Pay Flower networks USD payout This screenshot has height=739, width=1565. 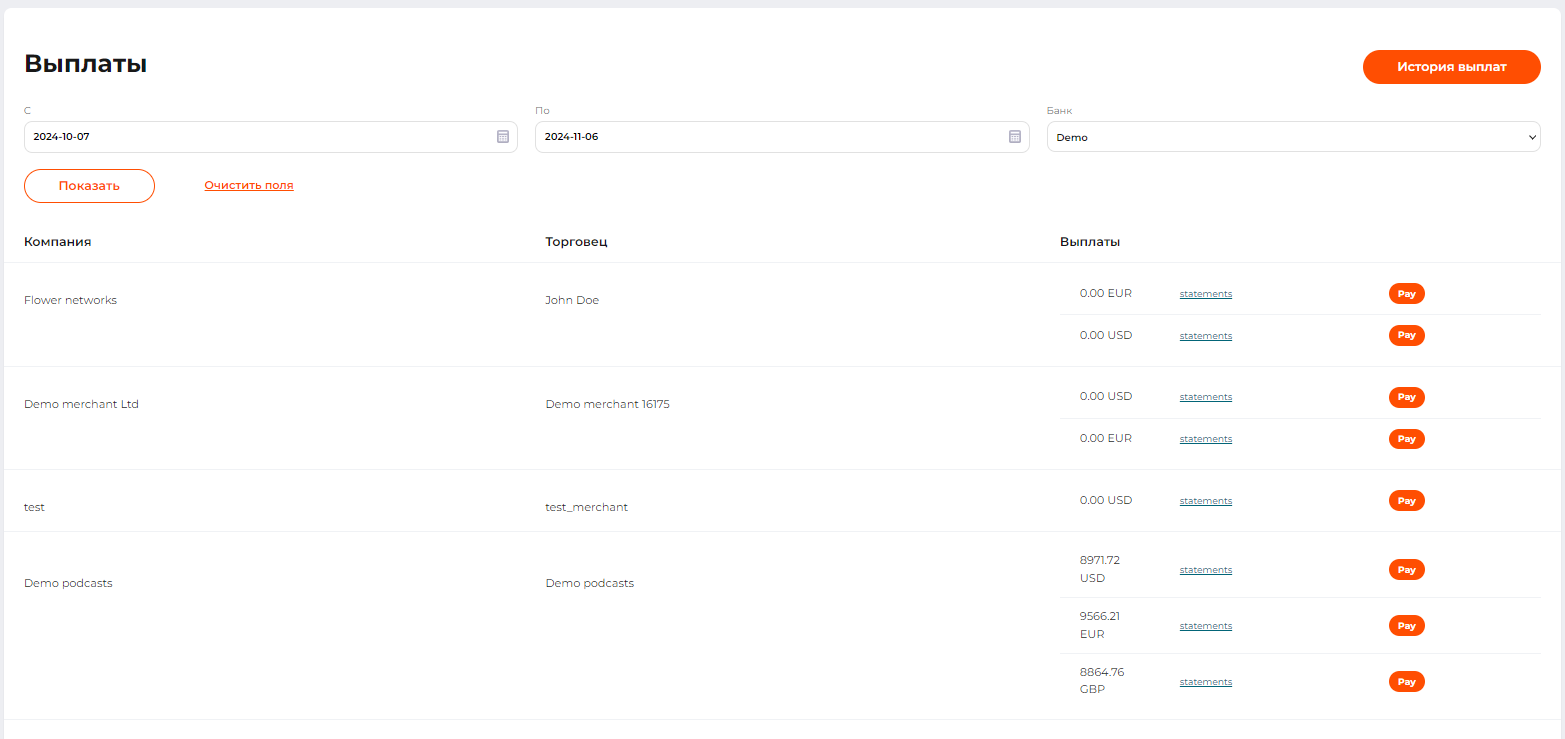1406,336
